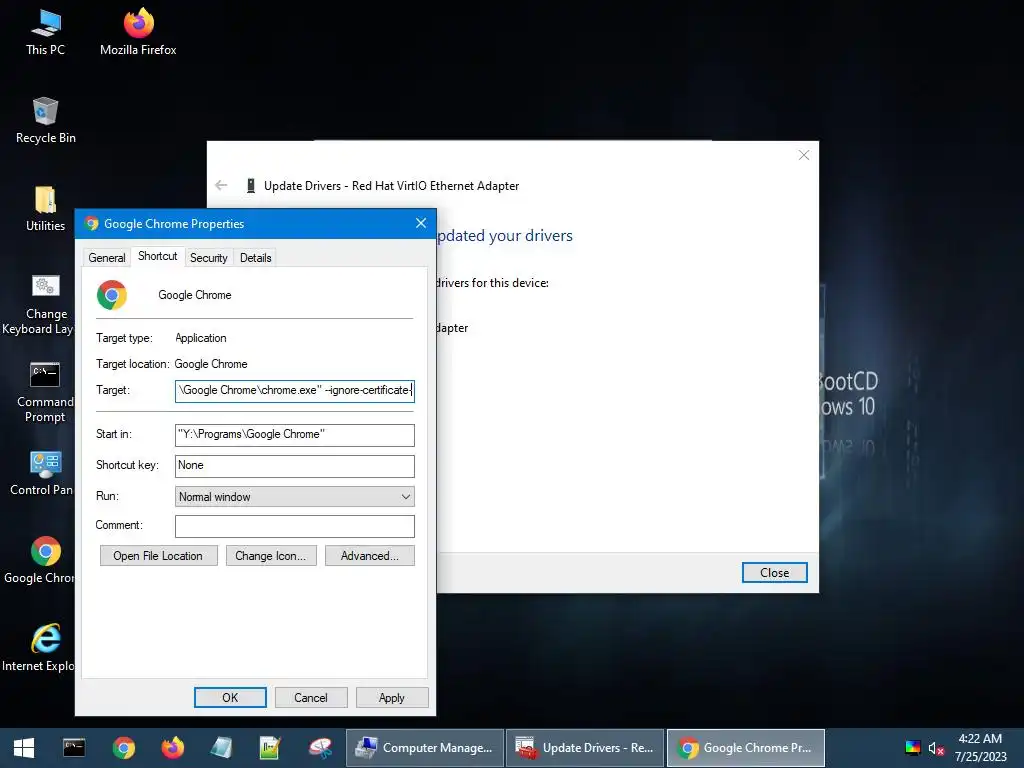1024x768 pixels.
Task: Click the muted volume tray icon
Action: (936, 748)
